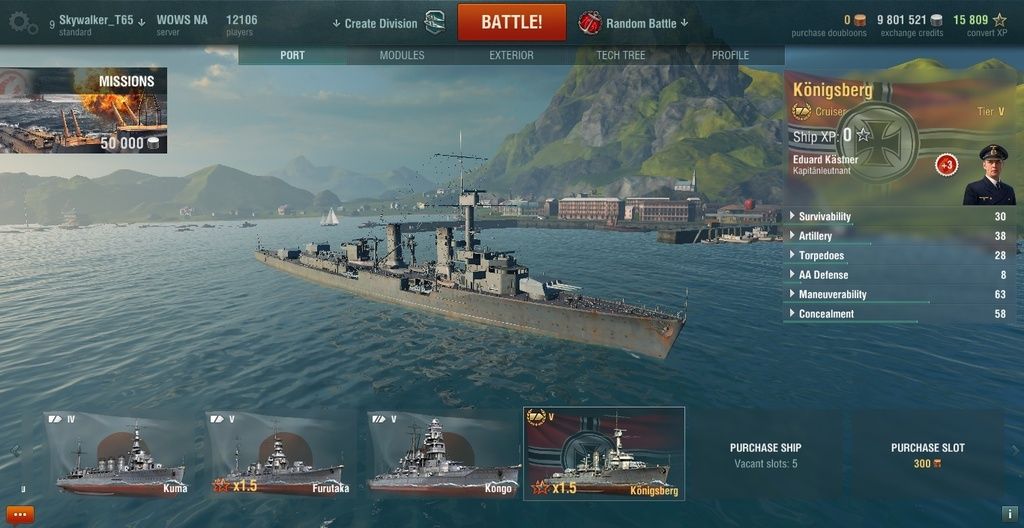Click the Random Battle mode emblem icon

(590, 23)
